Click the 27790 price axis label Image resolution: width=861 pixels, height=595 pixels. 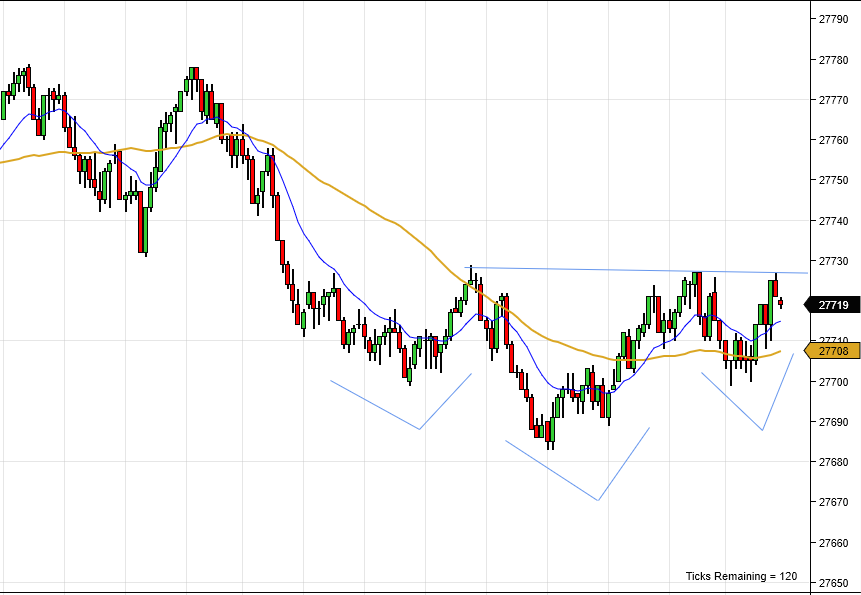pos(833,19)
